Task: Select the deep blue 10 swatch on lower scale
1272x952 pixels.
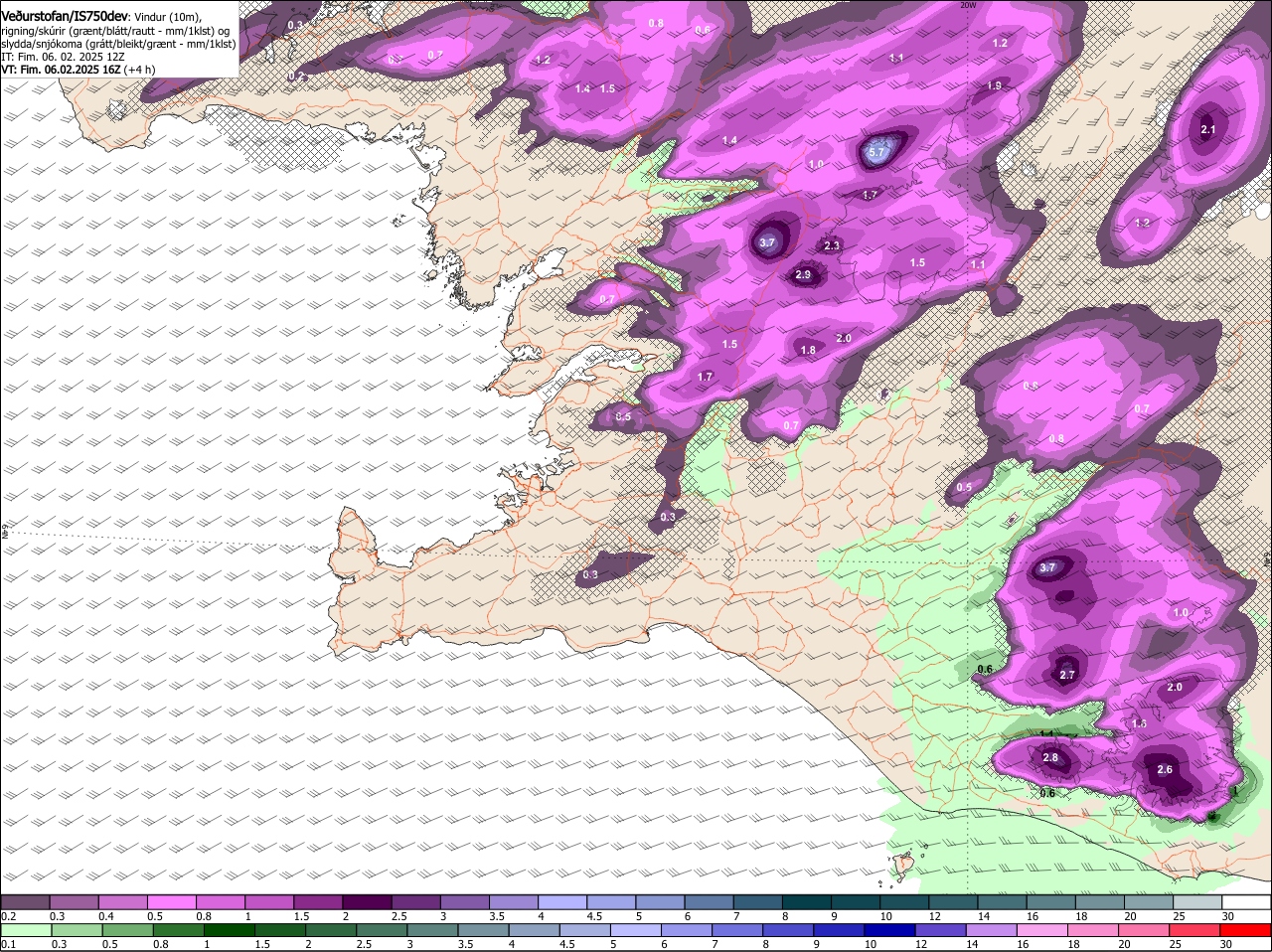Action: point(890,930)
